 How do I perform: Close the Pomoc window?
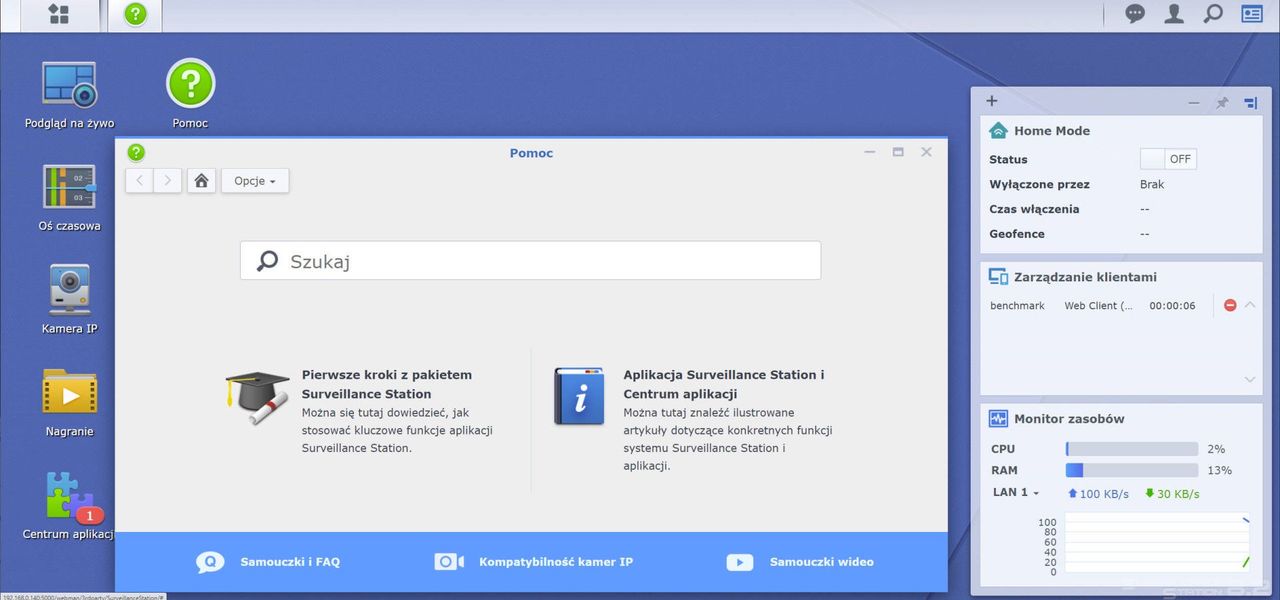coord(926,152)
